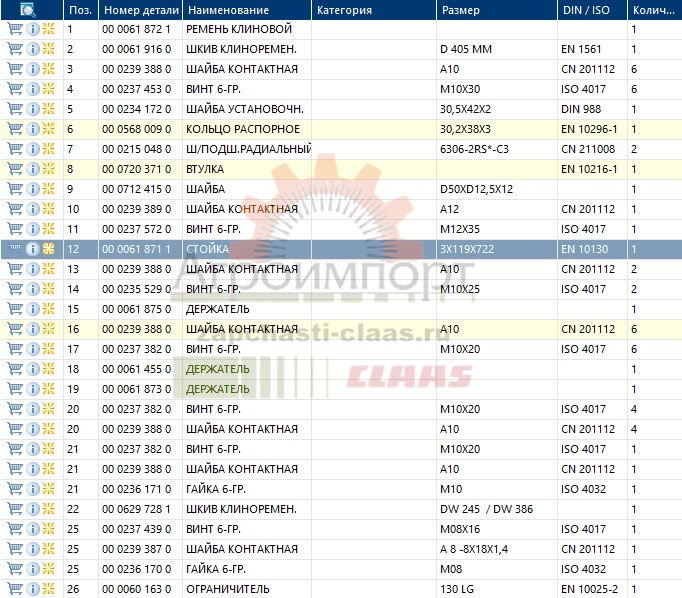Image resolution: width=682 pixels, height=598 pixels.
Task: Click size DW 245 / DW 386
Action: click(486, 509)
